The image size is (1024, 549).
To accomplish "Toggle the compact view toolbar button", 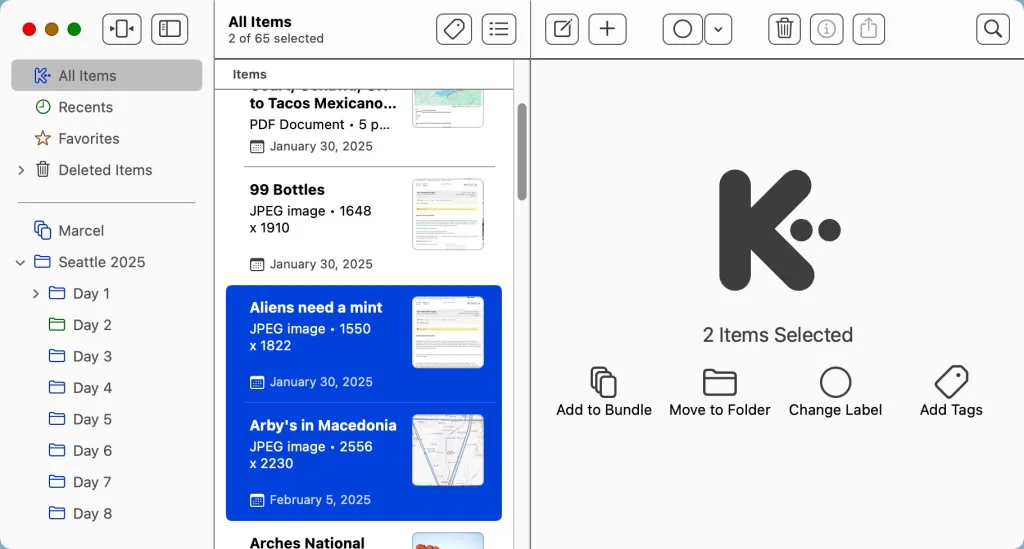I will point(122,29).
